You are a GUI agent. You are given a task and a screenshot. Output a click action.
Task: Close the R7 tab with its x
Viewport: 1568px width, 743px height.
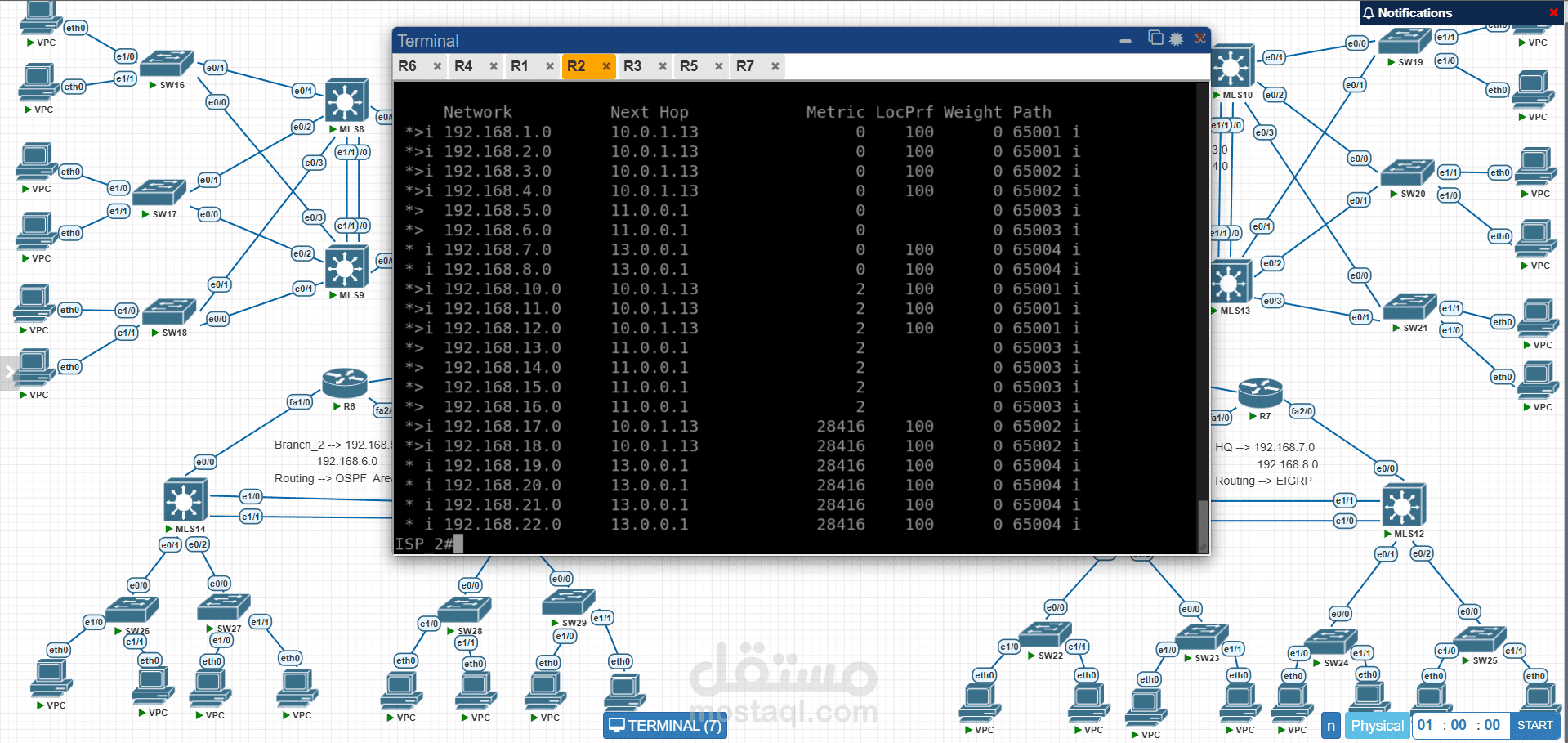[775, 66]
